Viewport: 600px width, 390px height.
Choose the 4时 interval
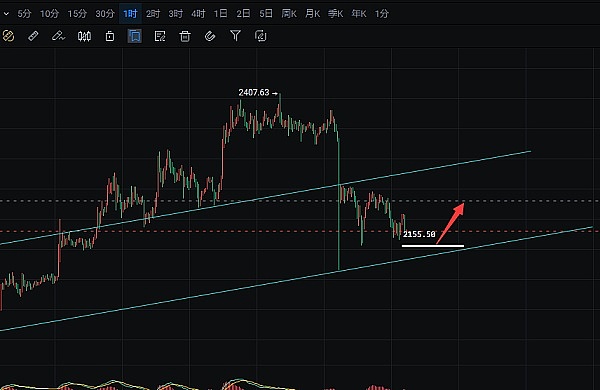point(198,14)
